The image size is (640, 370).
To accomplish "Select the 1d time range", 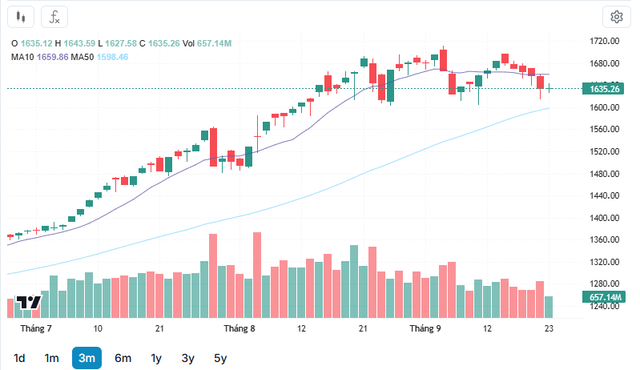I will point(19,358).
